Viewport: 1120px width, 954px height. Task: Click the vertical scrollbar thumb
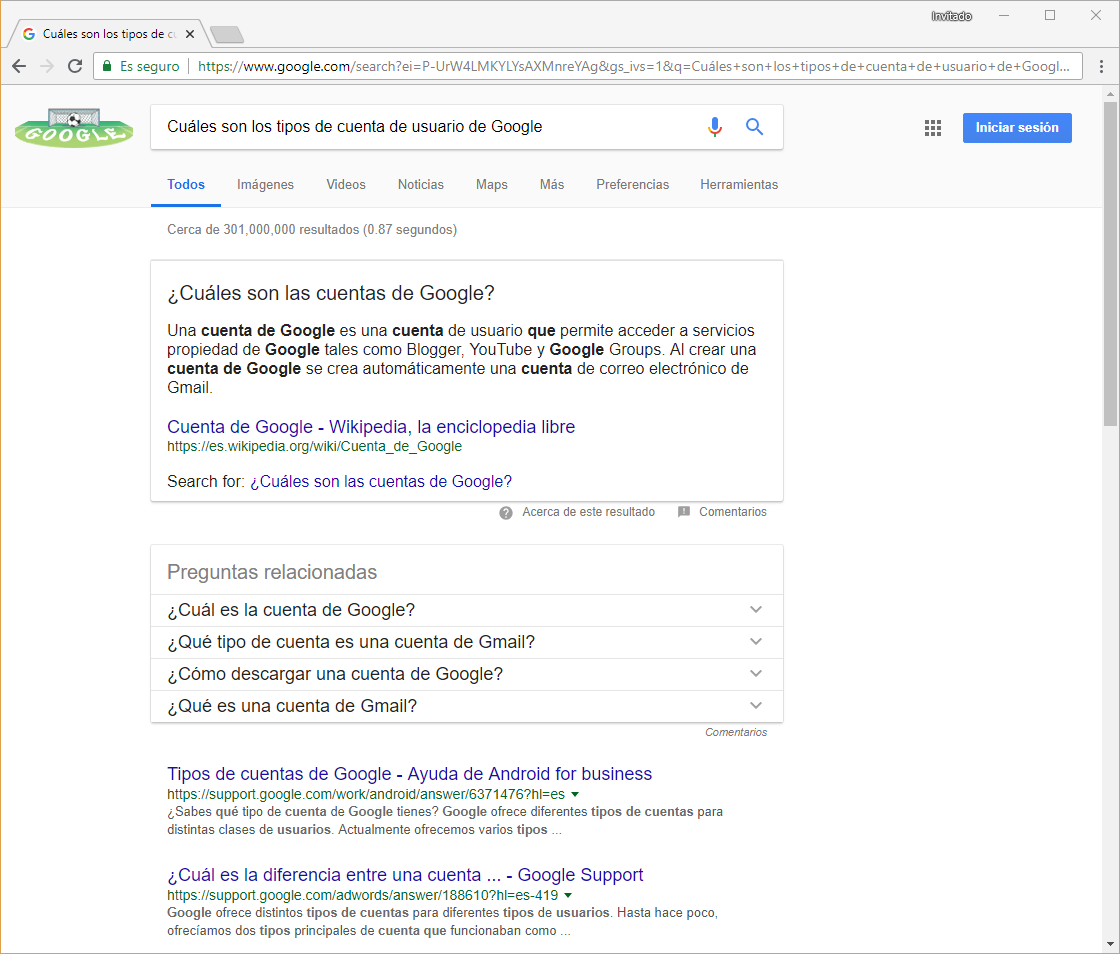pyautogui.click(x=1111, y=264)
